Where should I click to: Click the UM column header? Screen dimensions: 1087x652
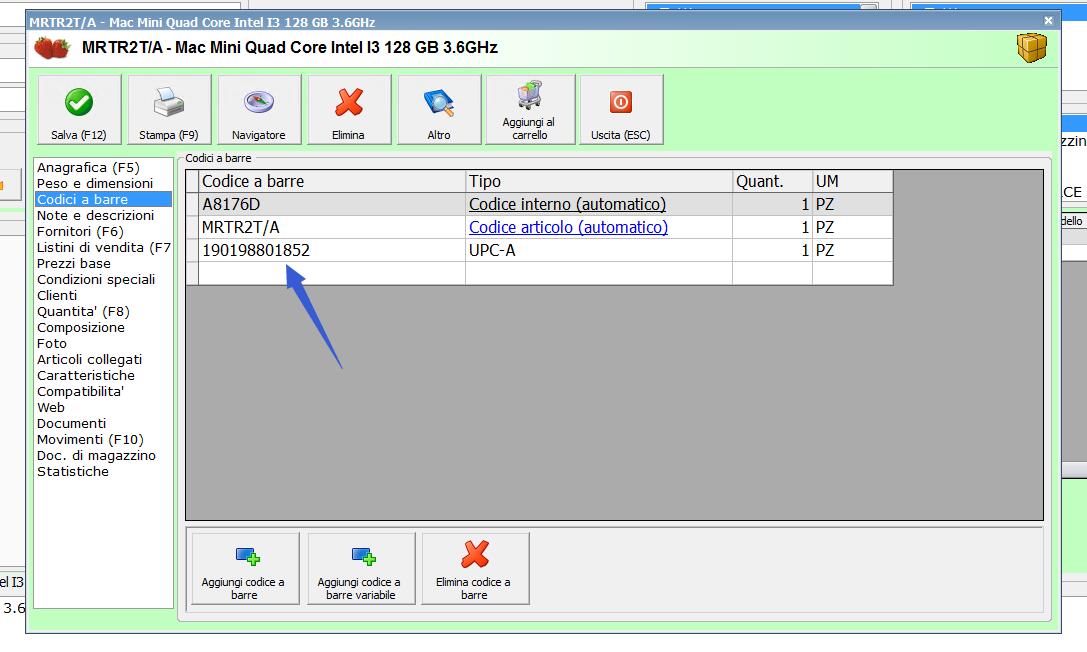pyautogui.click(x=853, y=182)
